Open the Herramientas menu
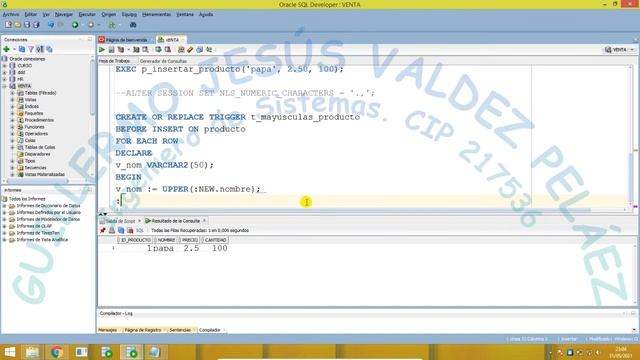Screen dimensions: 640x360 coord(156,14)
